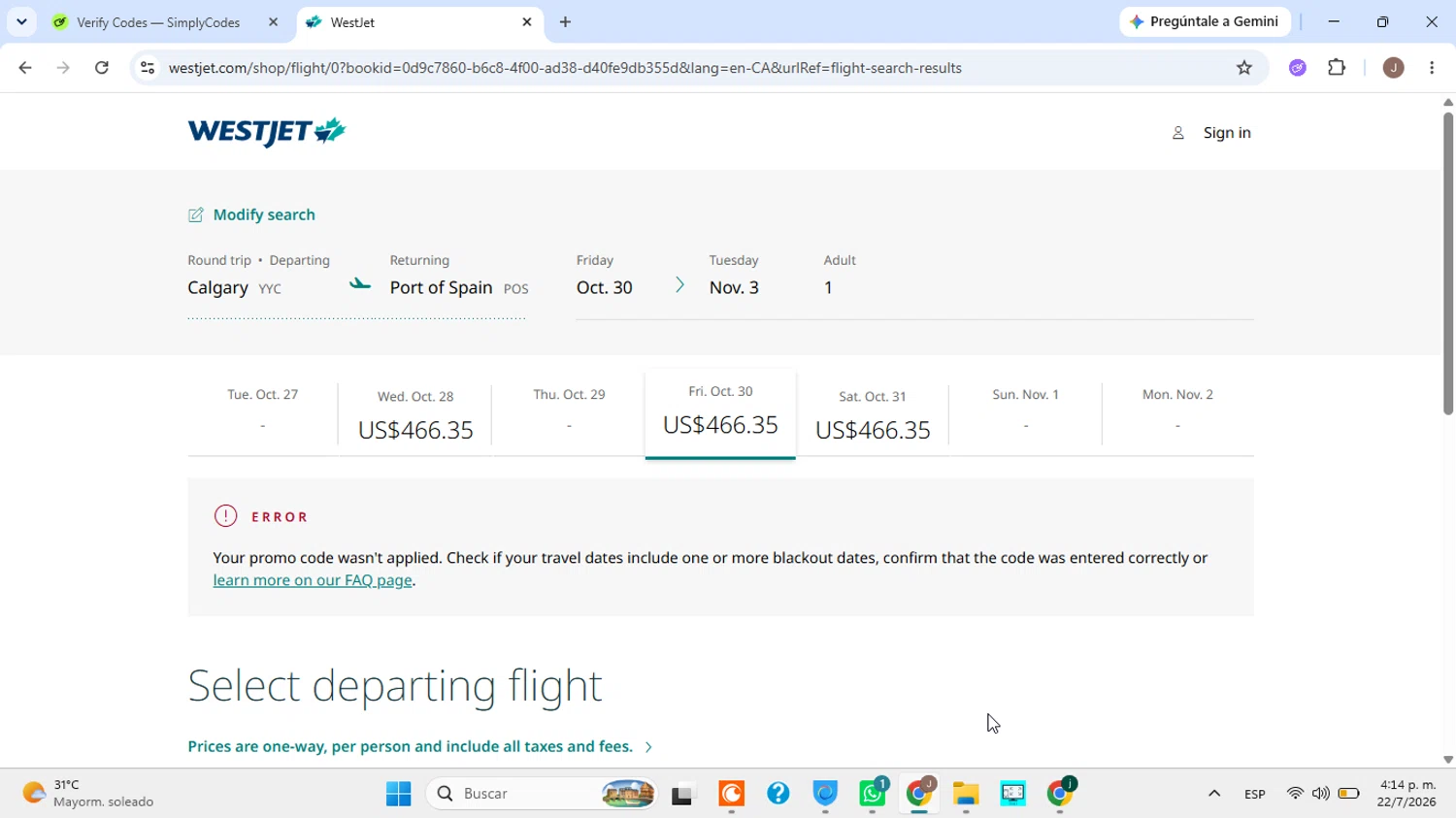The image size is (1456, 818).
Task: Open the Wi-Fi network tray icon
Action: tap(1295, 794)
